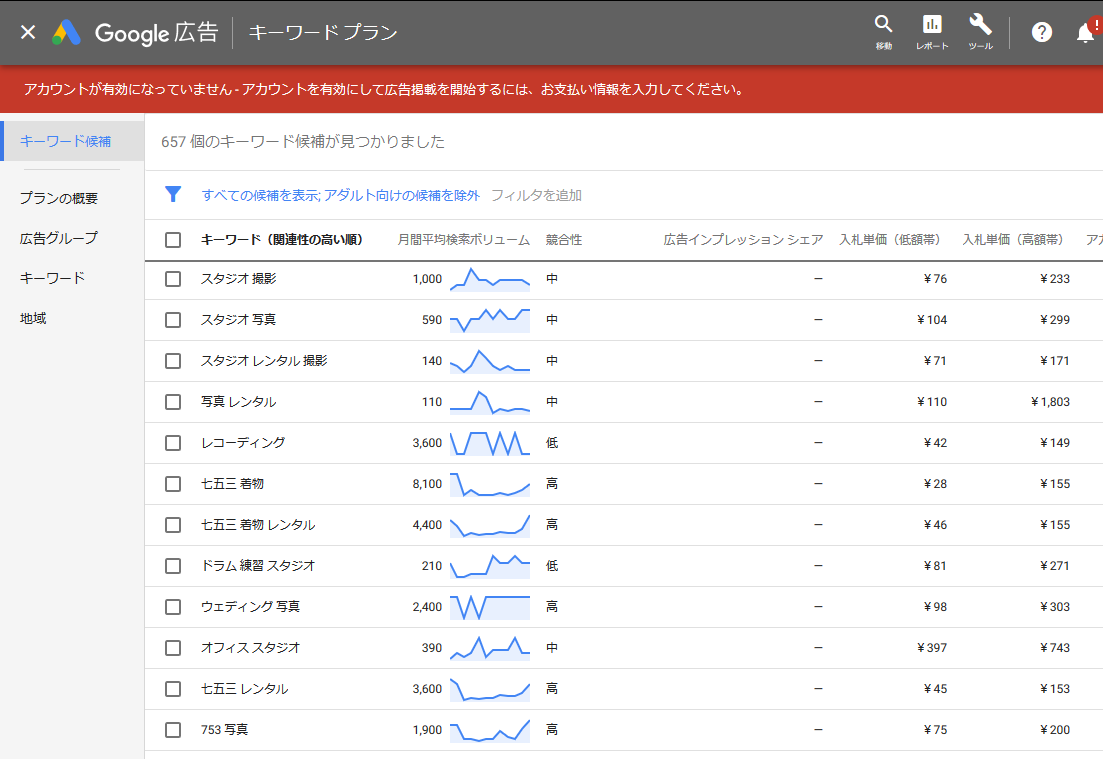Sort by 入札単価(高額帯) column header
Image resolution: width=1103 pixels, height=759 pixels.
[1013, 240]
